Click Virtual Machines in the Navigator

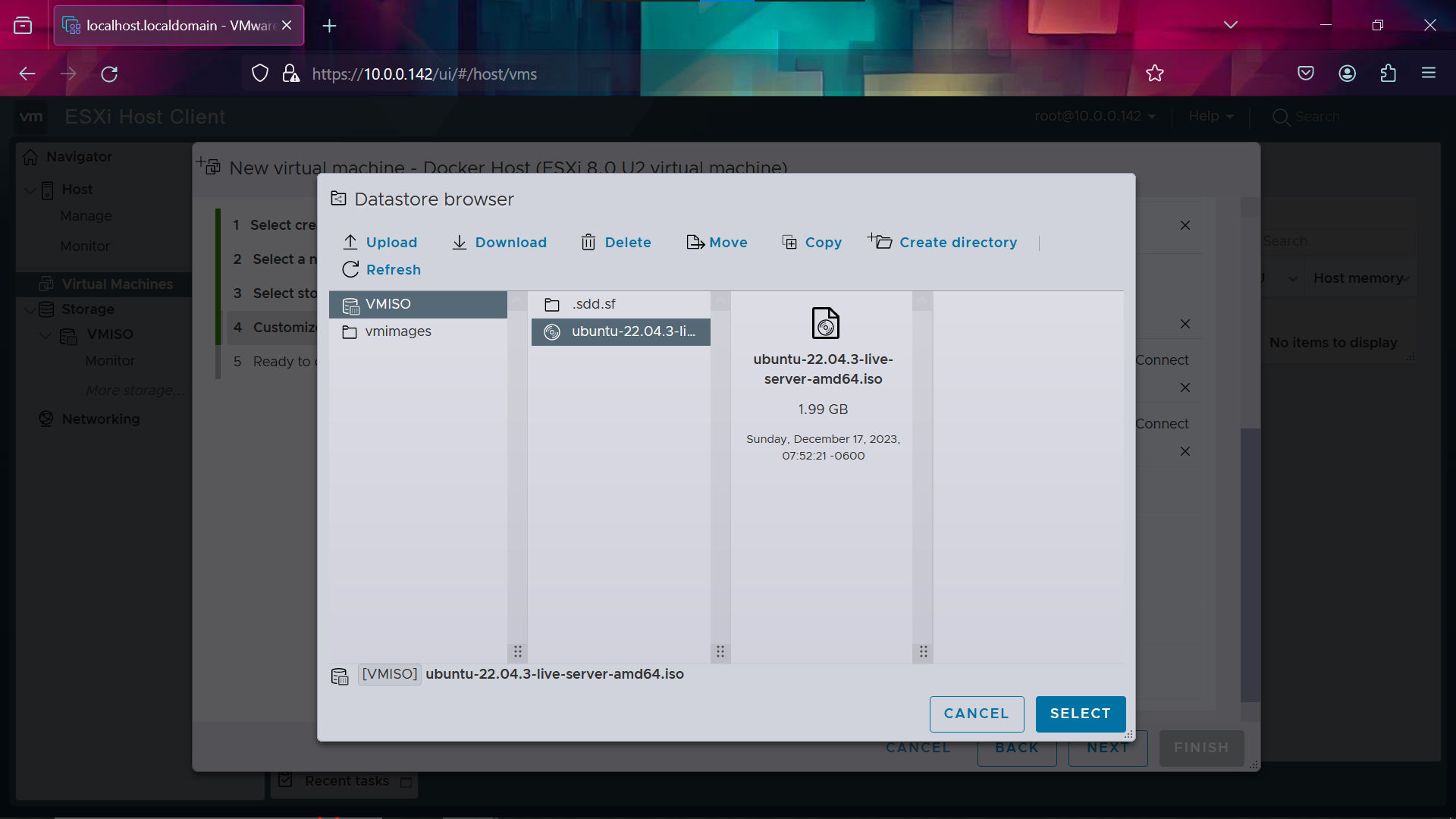(117, 284)
